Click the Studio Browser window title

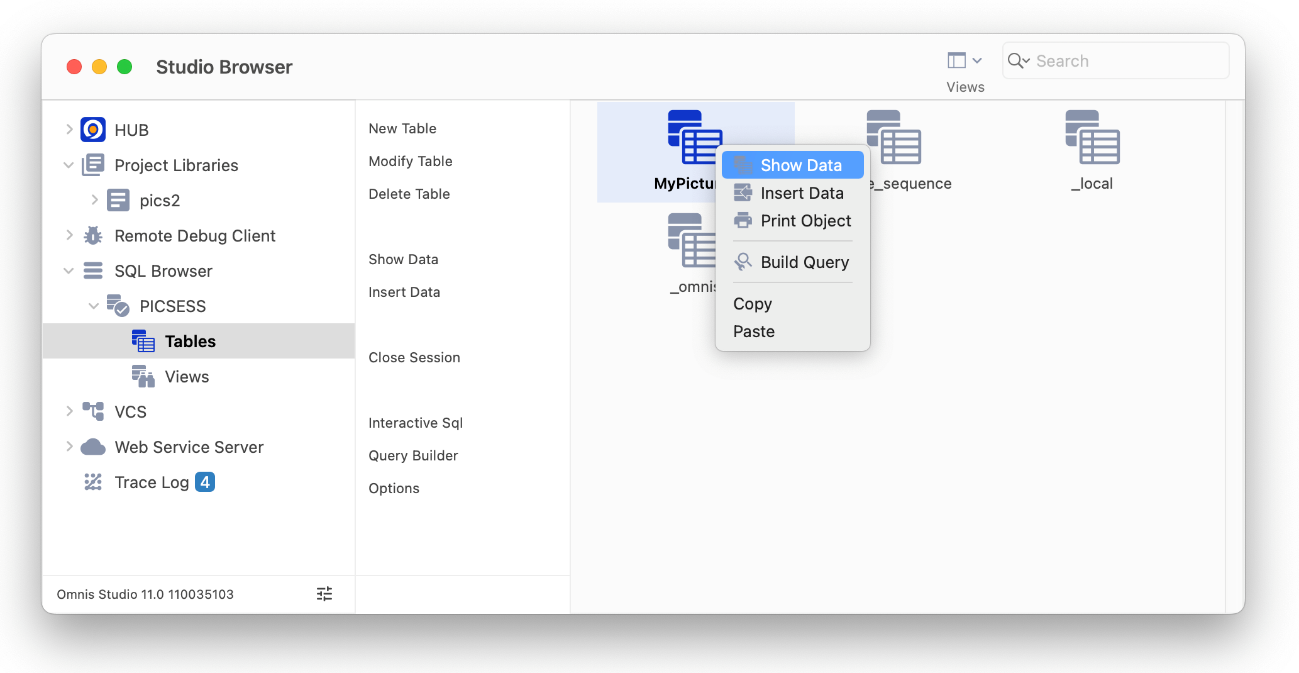point(224,67)
